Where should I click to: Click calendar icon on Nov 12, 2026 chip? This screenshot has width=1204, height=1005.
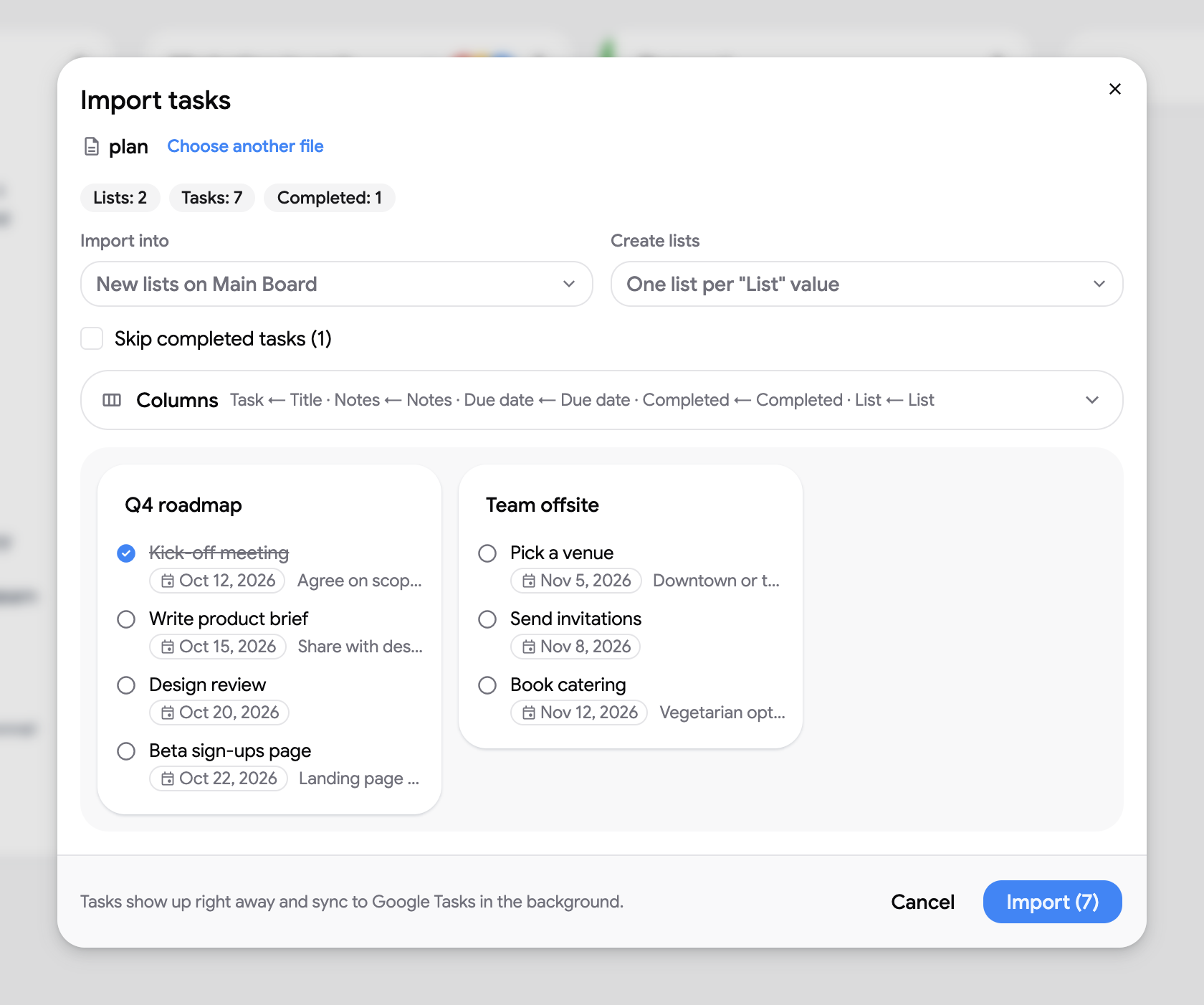[x=529, y=713]
